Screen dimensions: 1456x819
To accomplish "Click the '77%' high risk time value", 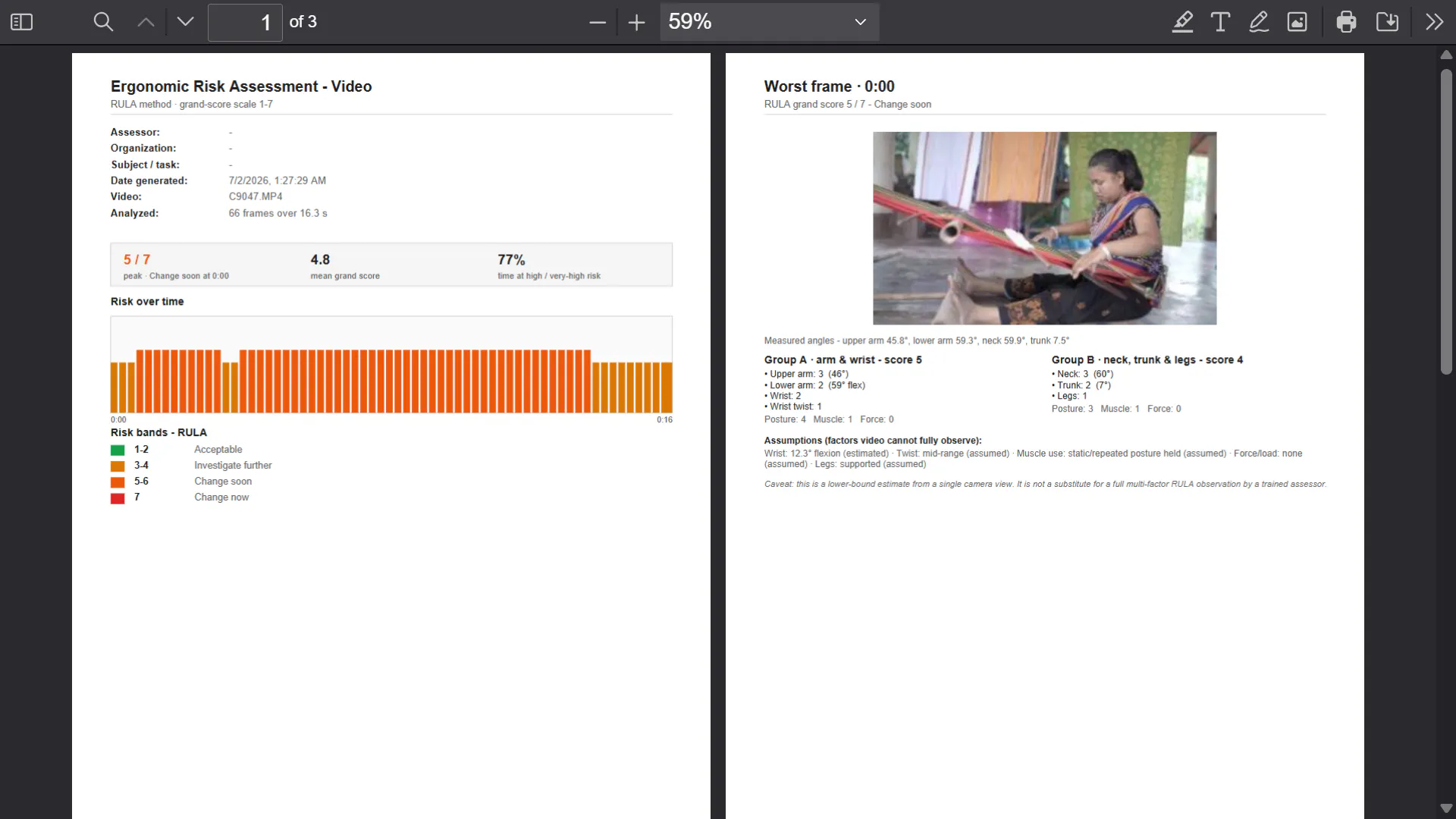I will [x=511, y=259].
